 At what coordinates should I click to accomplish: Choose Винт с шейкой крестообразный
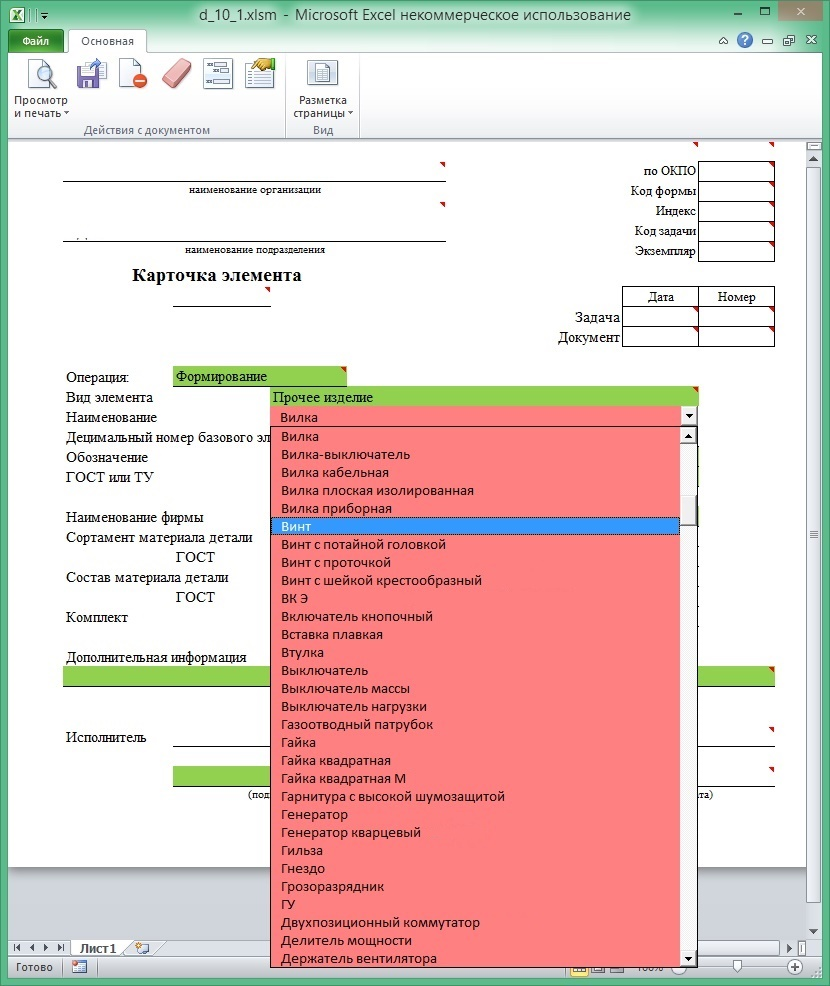pyautogui.click(x=475, y=580)
